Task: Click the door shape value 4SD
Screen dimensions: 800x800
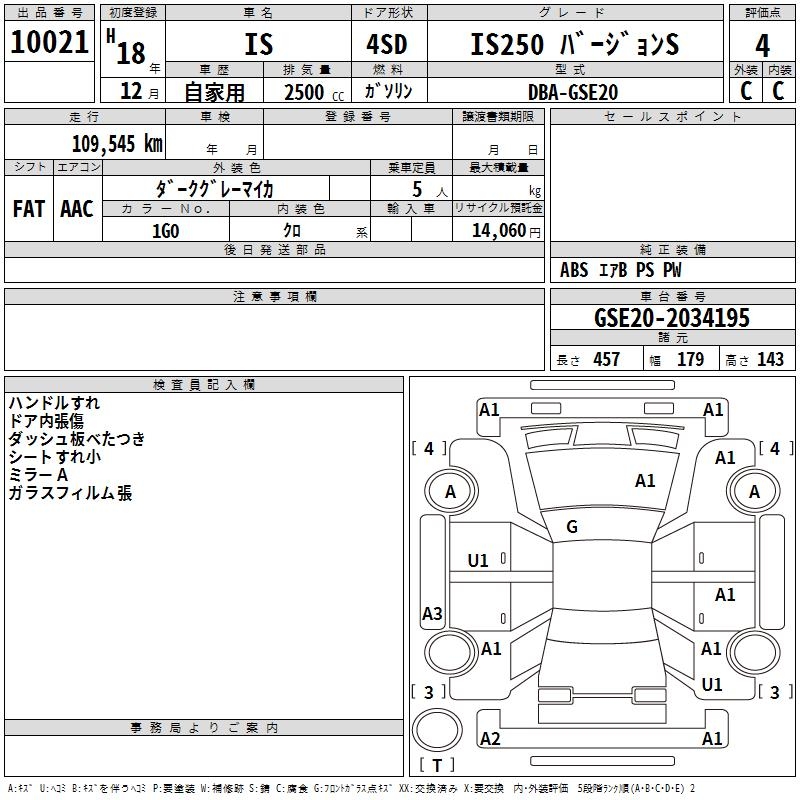Action: point(387,44)
